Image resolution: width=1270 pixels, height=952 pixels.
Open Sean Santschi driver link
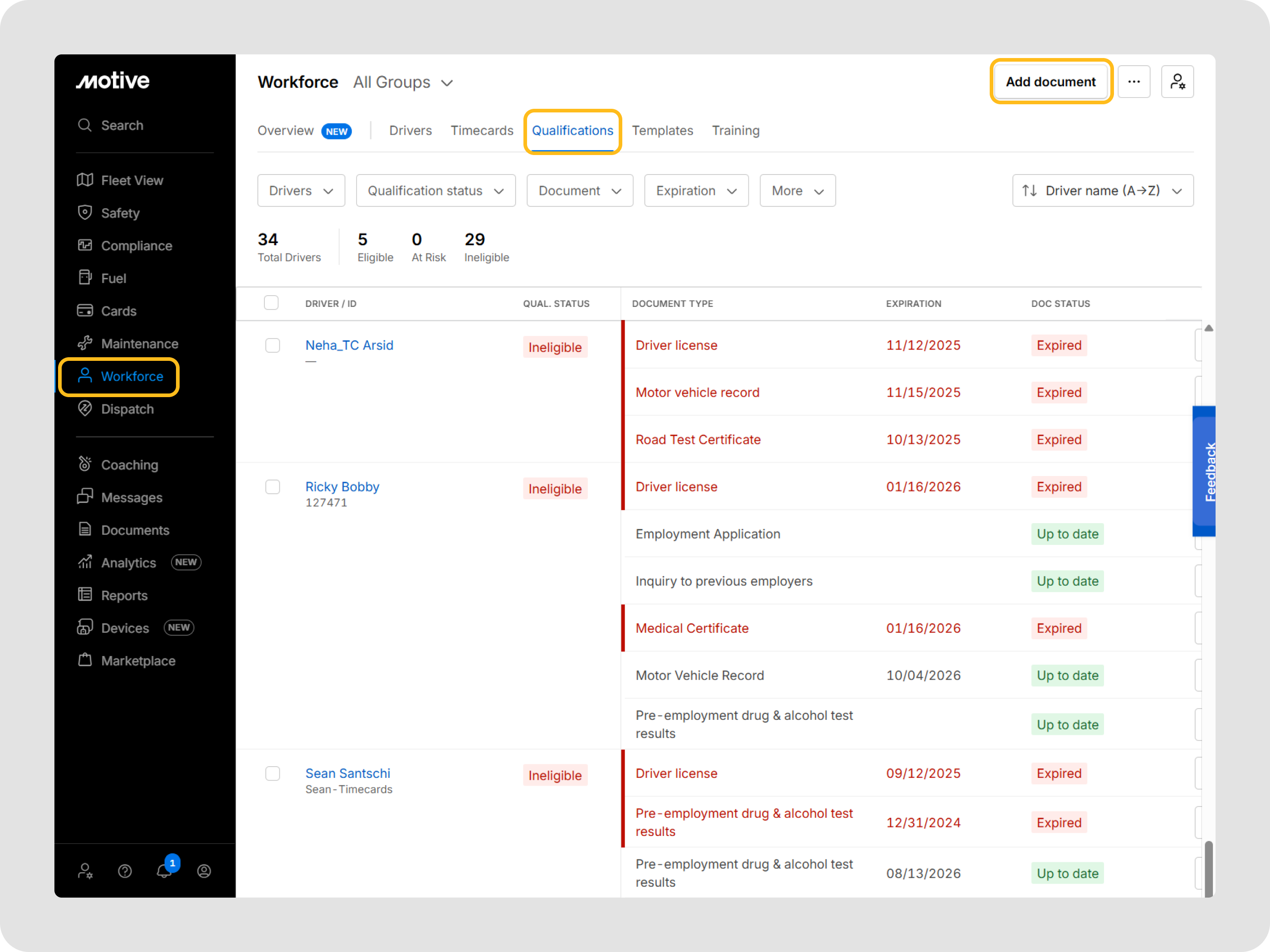pos(347,773)
